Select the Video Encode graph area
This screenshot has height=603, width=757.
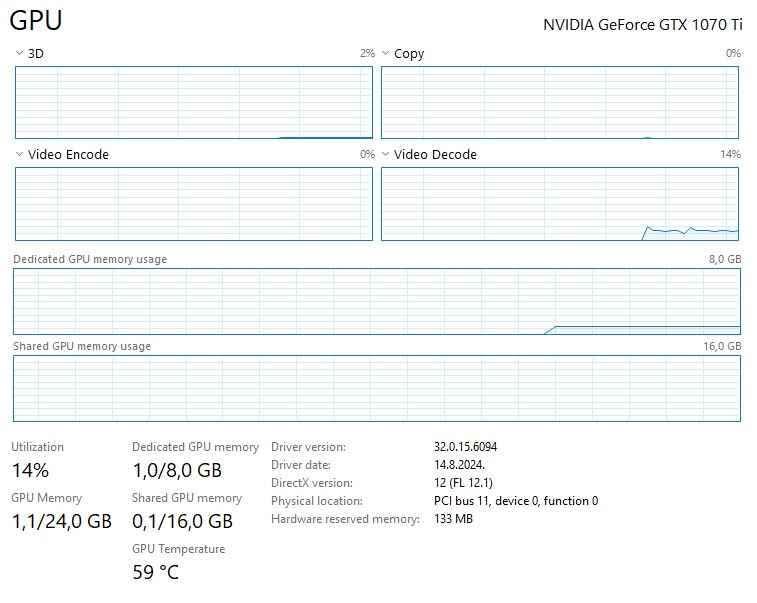[194, 204]
